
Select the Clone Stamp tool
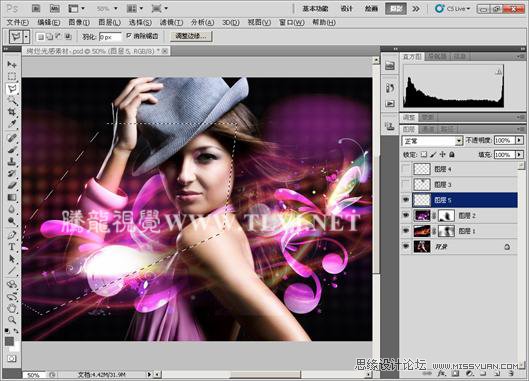tap(12, 161)
